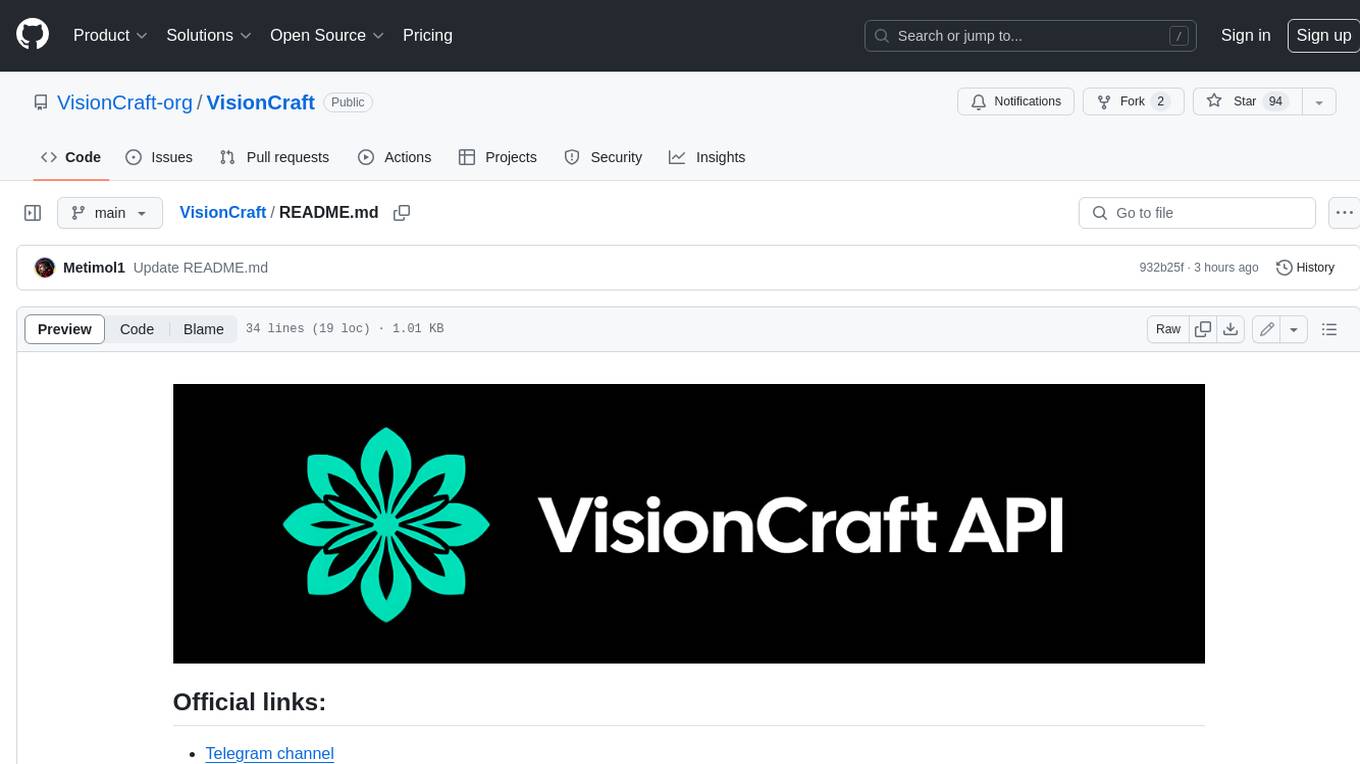Open the main branch selector
Image resolution: width=1360 pixels, height=764 pixels.
(x=109, y=213)
